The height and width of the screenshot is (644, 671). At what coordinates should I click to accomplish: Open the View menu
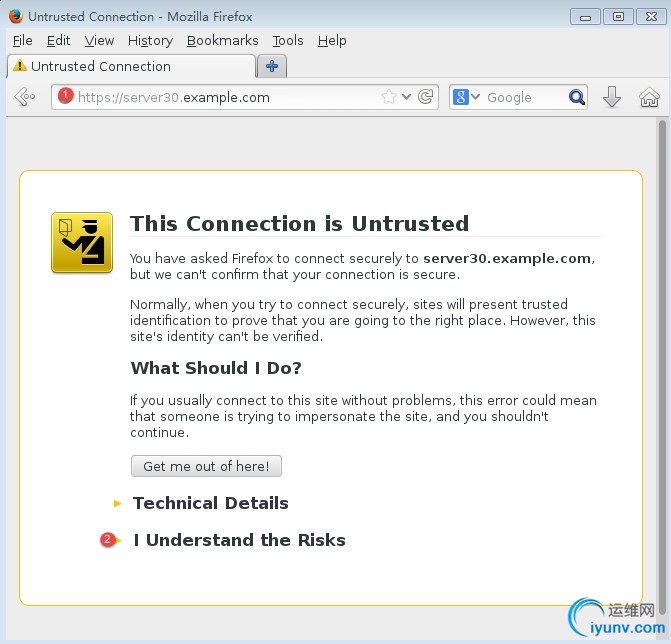[x=99, y=41]
